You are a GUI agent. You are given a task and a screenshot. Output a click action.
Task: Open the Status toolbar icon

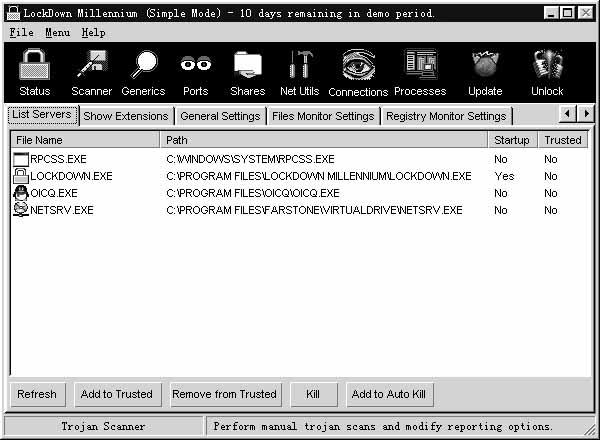[x=34, y=72]
